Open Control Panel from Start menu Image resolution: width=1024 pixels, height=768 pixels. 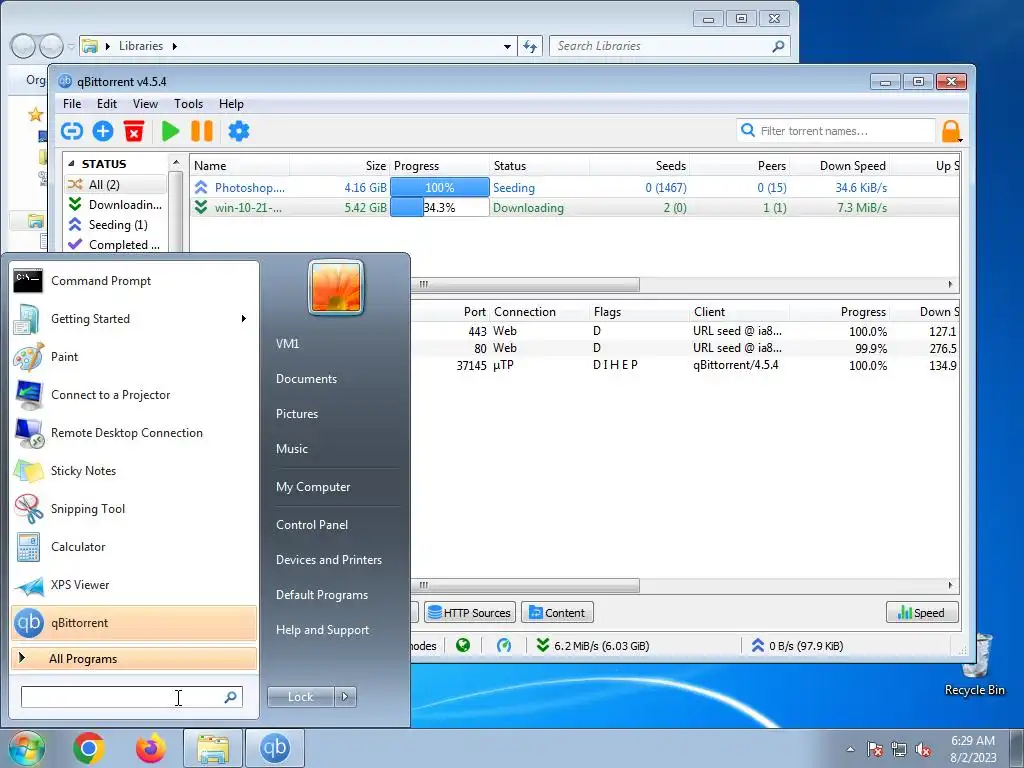tap(312, 524)
